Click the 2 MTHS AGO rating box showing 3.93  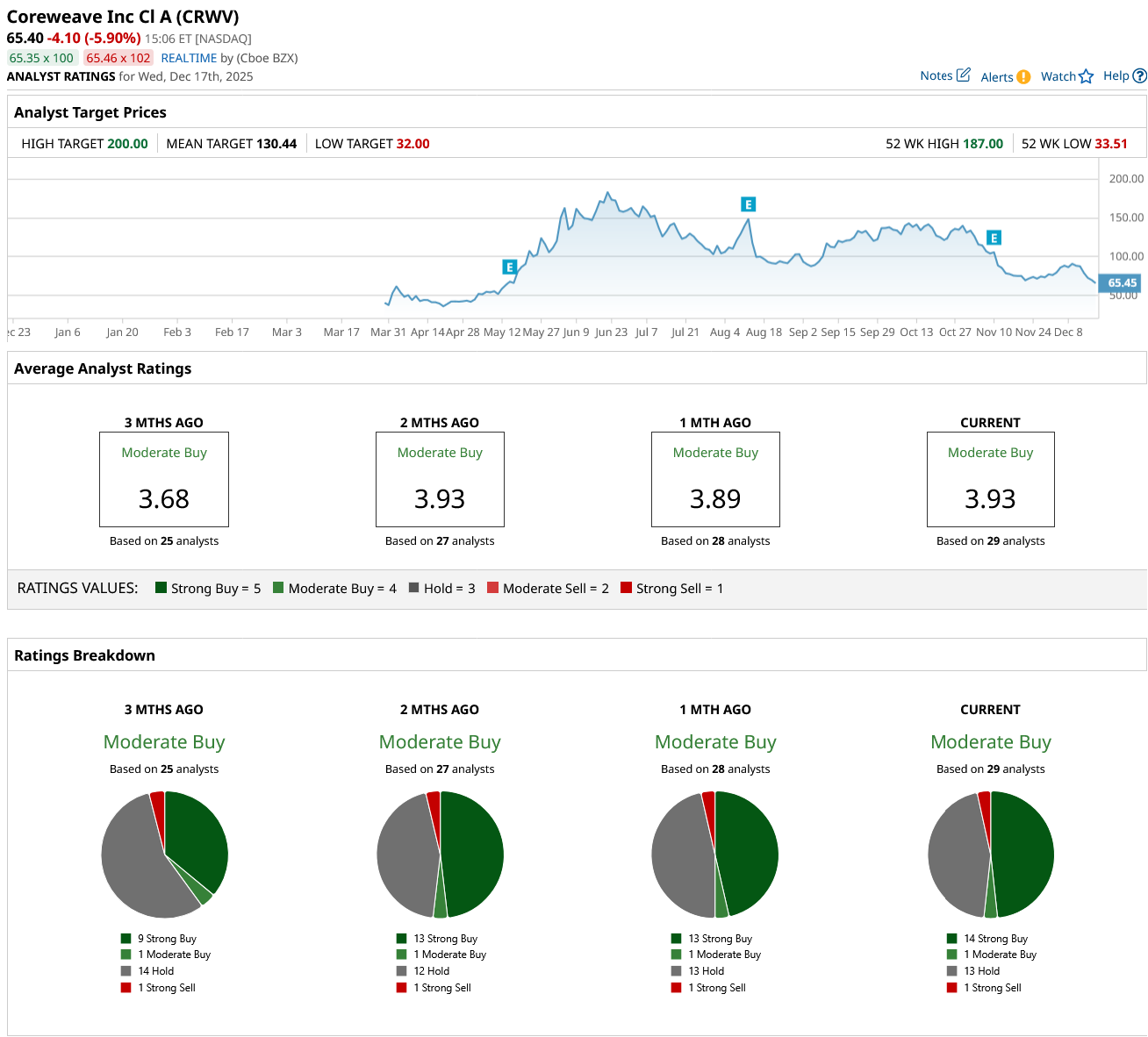pyautogui.click(x=440, y=479)
